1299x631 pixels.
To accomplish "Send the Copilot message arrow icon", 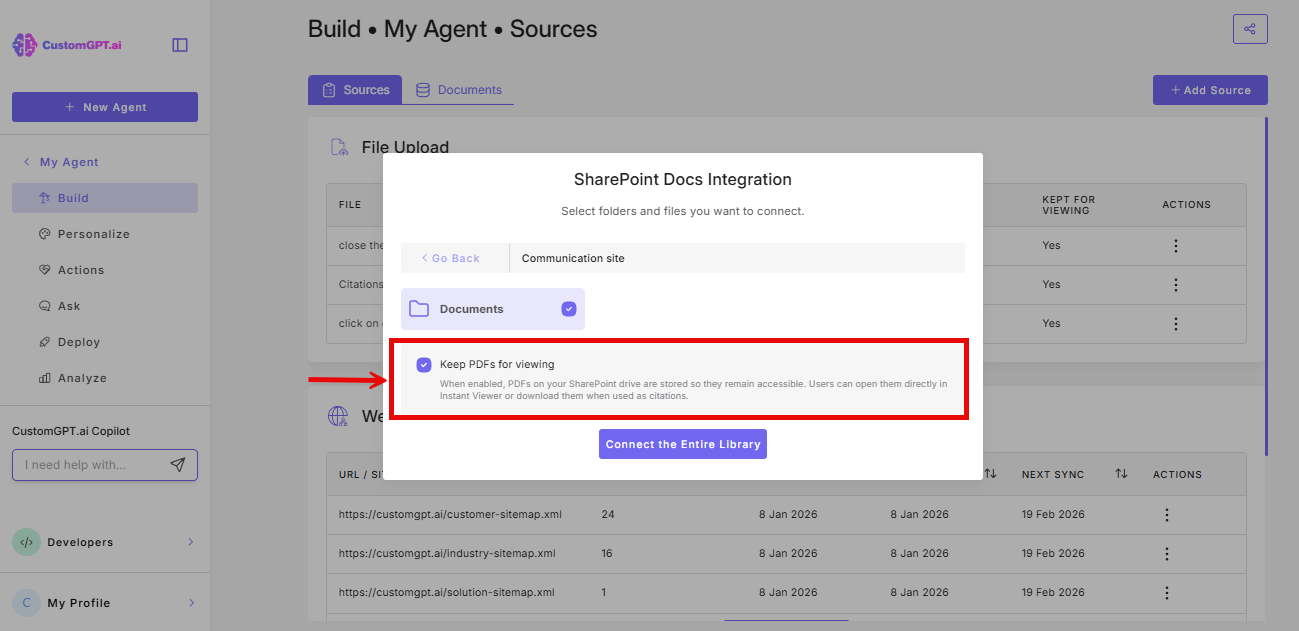I will (x=178, y=465).
